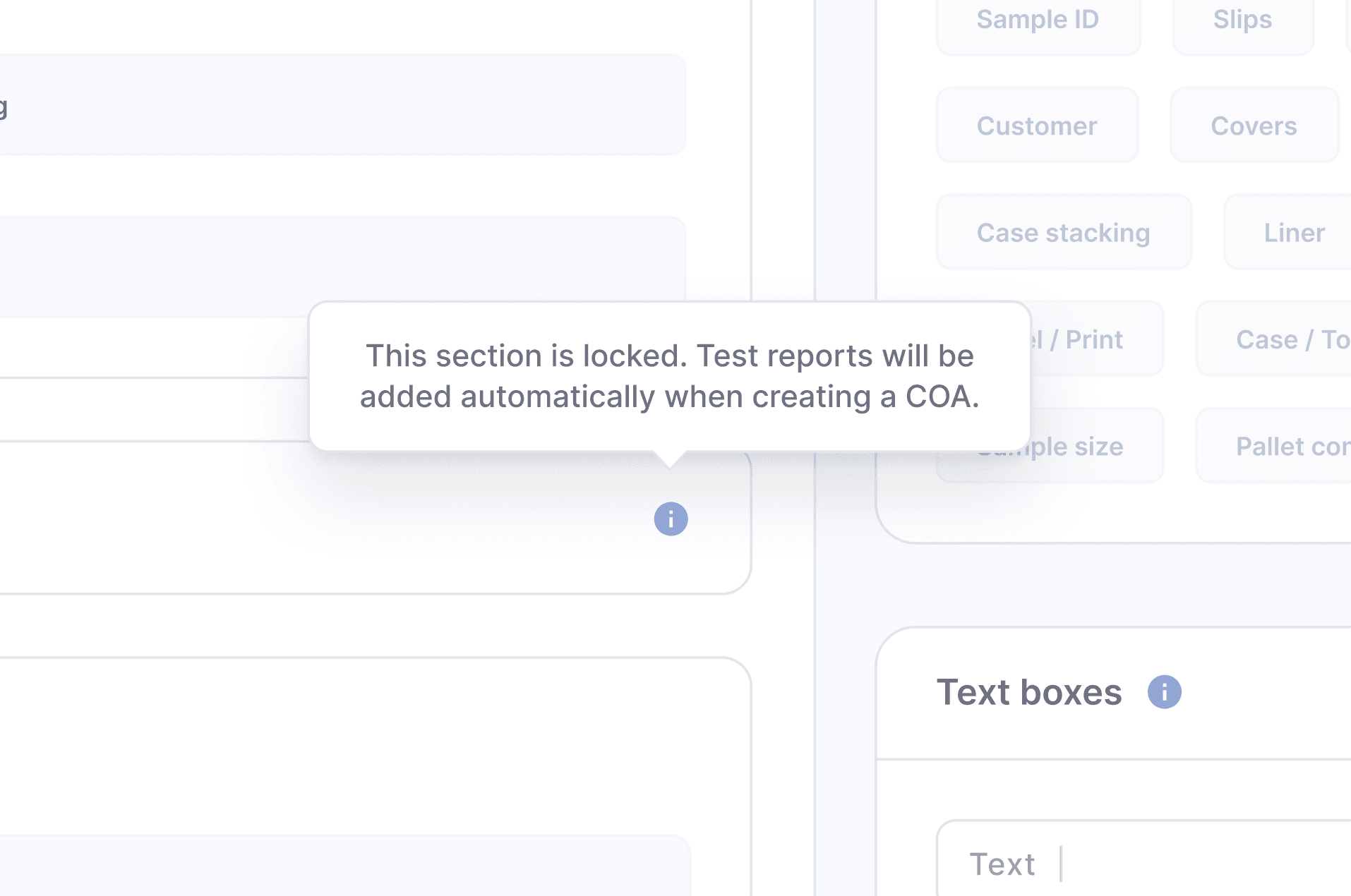Click the locked section tooltip message
1351x896 pixels.
[x=669, y=376]
